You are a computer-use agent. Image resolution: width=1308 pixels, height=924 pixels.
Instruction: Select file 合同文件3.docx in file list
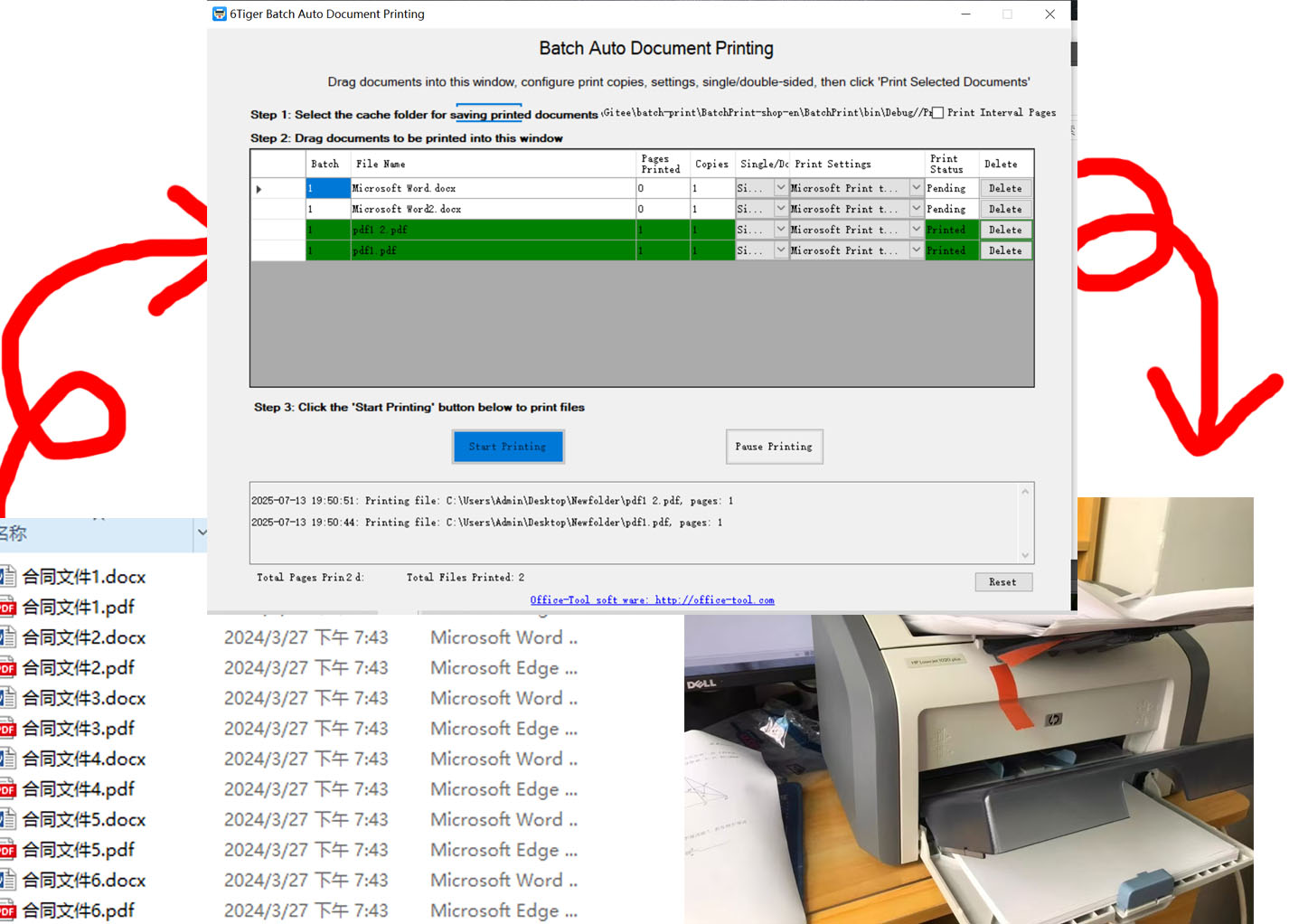click(84, 698)
